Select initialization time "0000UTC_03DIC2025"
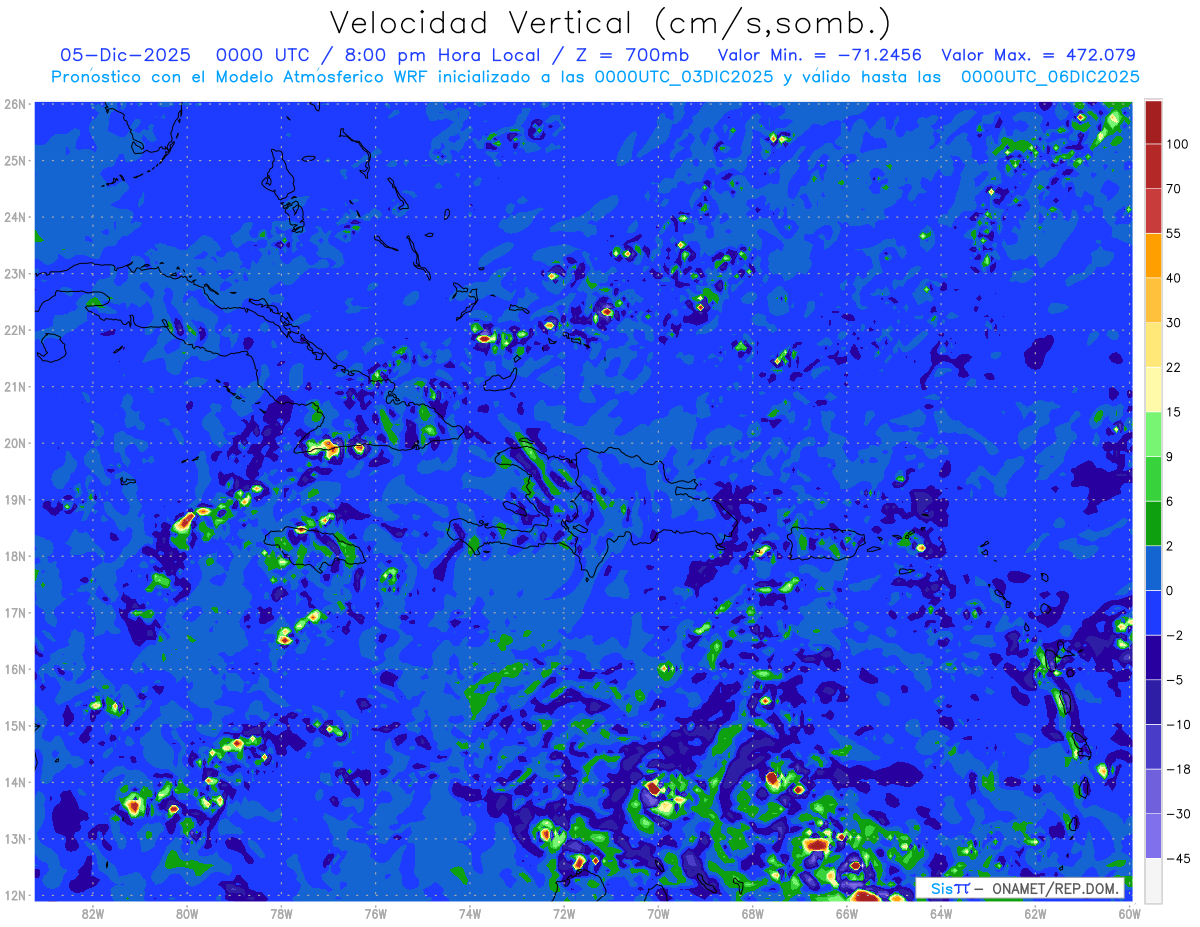This screenshot has height=927, width=1200. pyautogui.click(x=683, y=77)
